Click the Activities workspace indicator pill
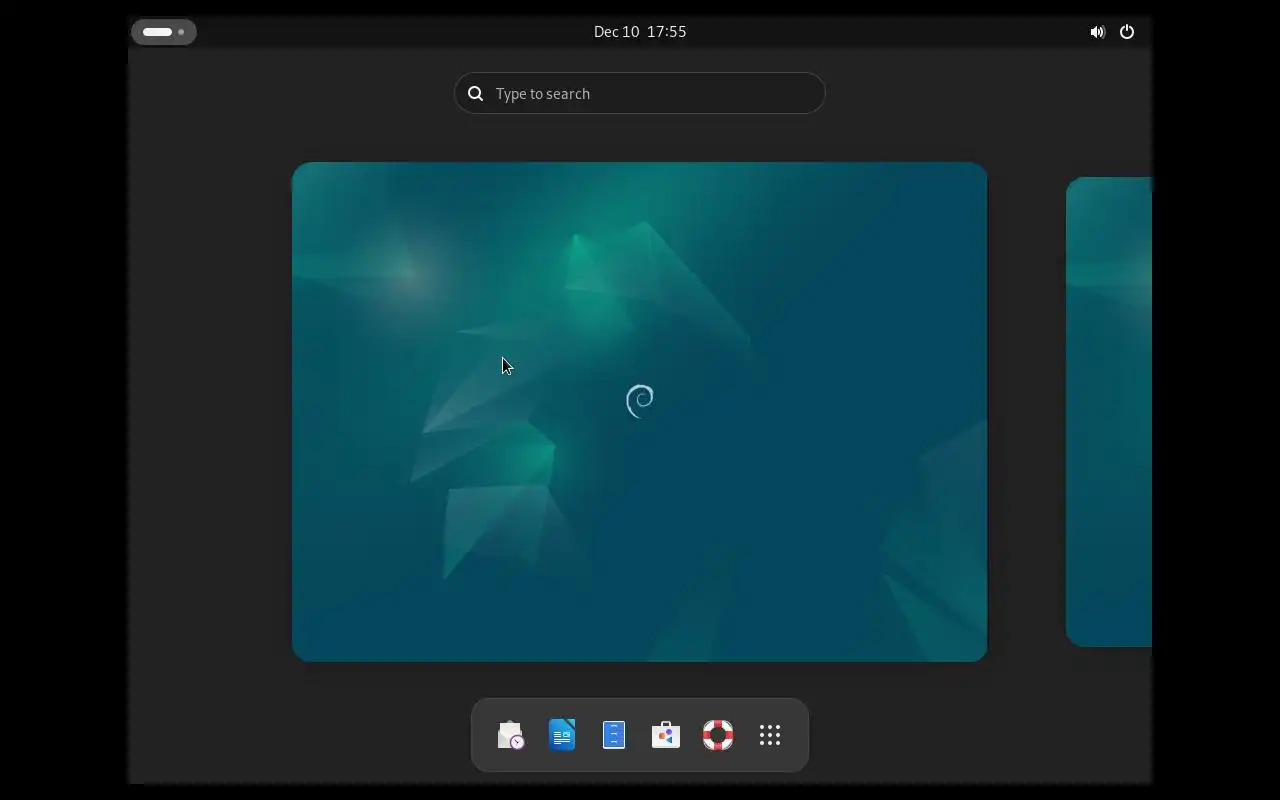This screenshot has width=1280, height=800. [164, 32]
